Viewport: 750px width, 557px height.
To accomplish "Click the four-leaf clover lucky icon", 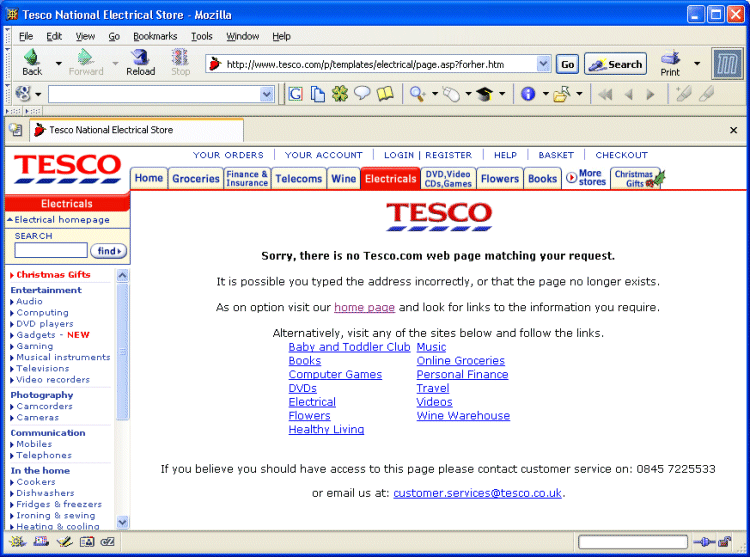I will click(x=340, y=94).
